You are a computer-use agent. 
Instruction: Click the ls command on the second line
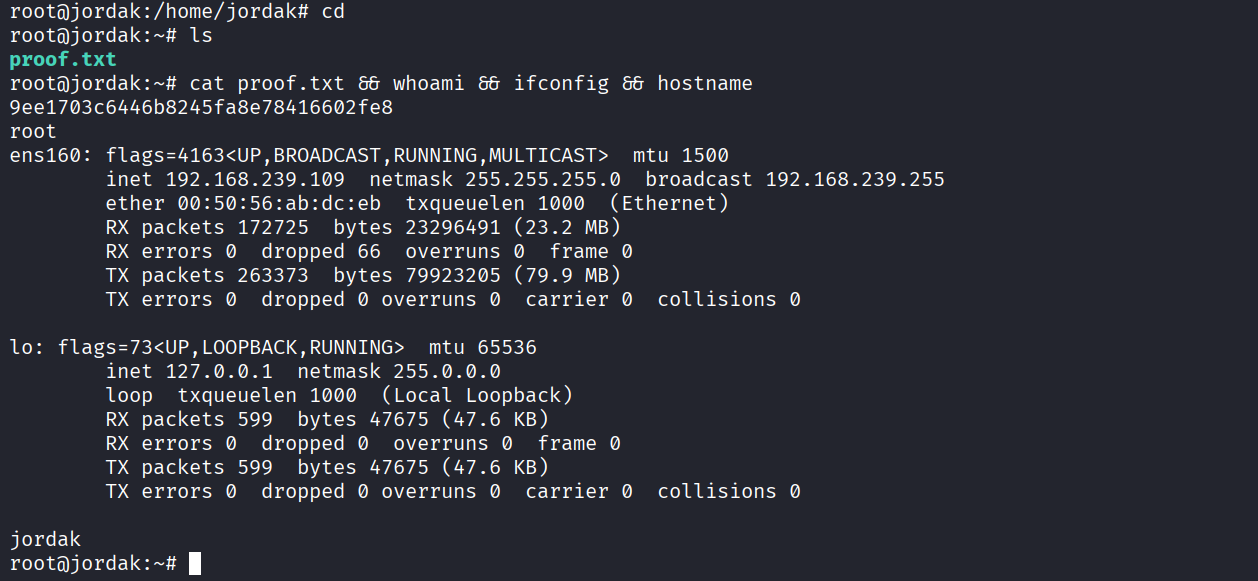click(201, 36)
